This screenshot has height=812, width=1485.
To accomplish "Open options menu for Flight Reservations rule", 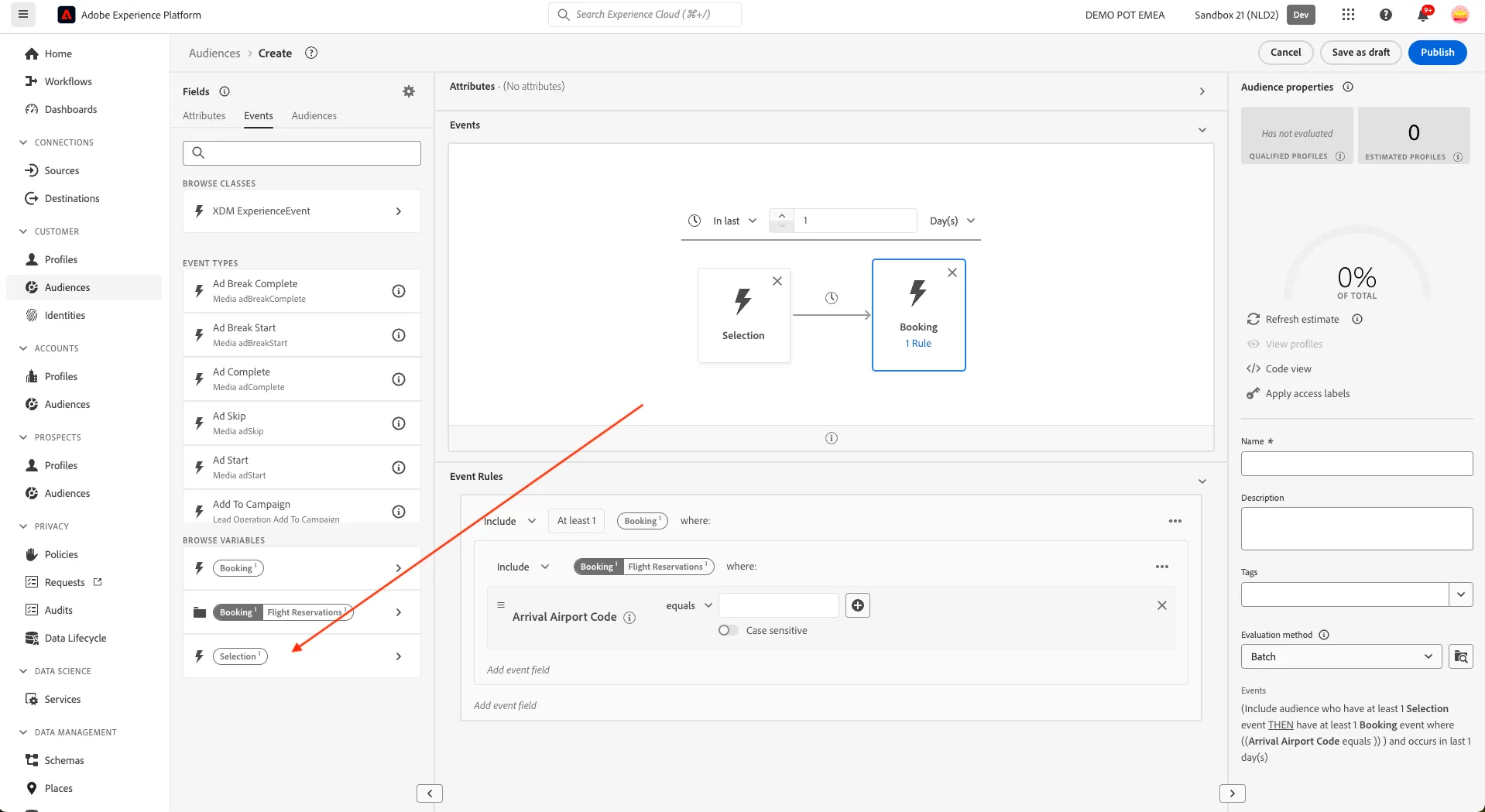I will coord(1162,567).
